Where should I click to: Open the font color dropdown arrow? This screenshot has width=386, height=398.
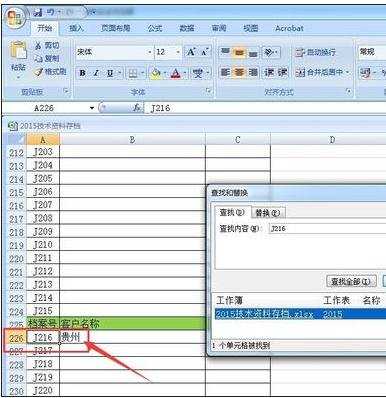185,73
